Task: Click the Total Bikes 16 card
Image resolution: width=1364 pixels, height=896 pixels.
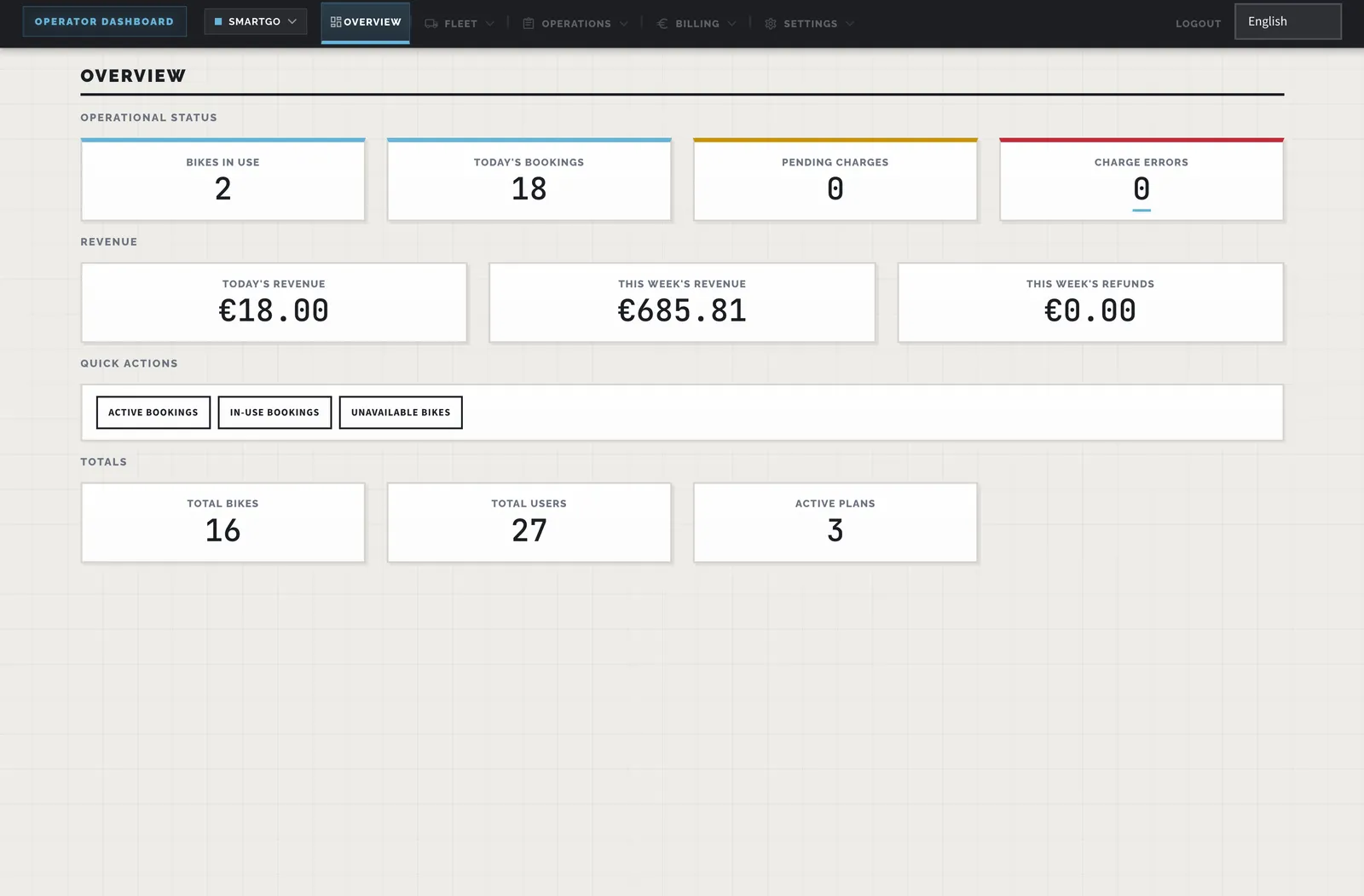Action: [x=223, y=523]
